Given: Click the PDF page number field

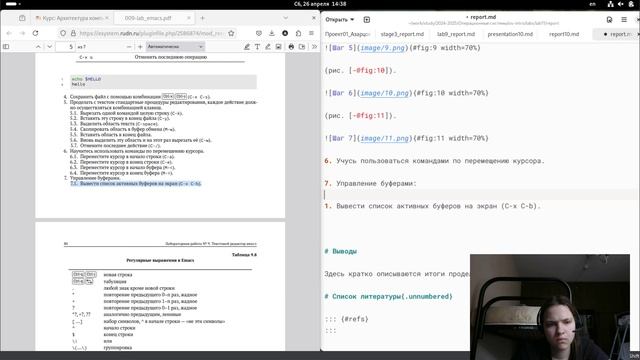Looking at the screenshot, I should click(66, 47).
